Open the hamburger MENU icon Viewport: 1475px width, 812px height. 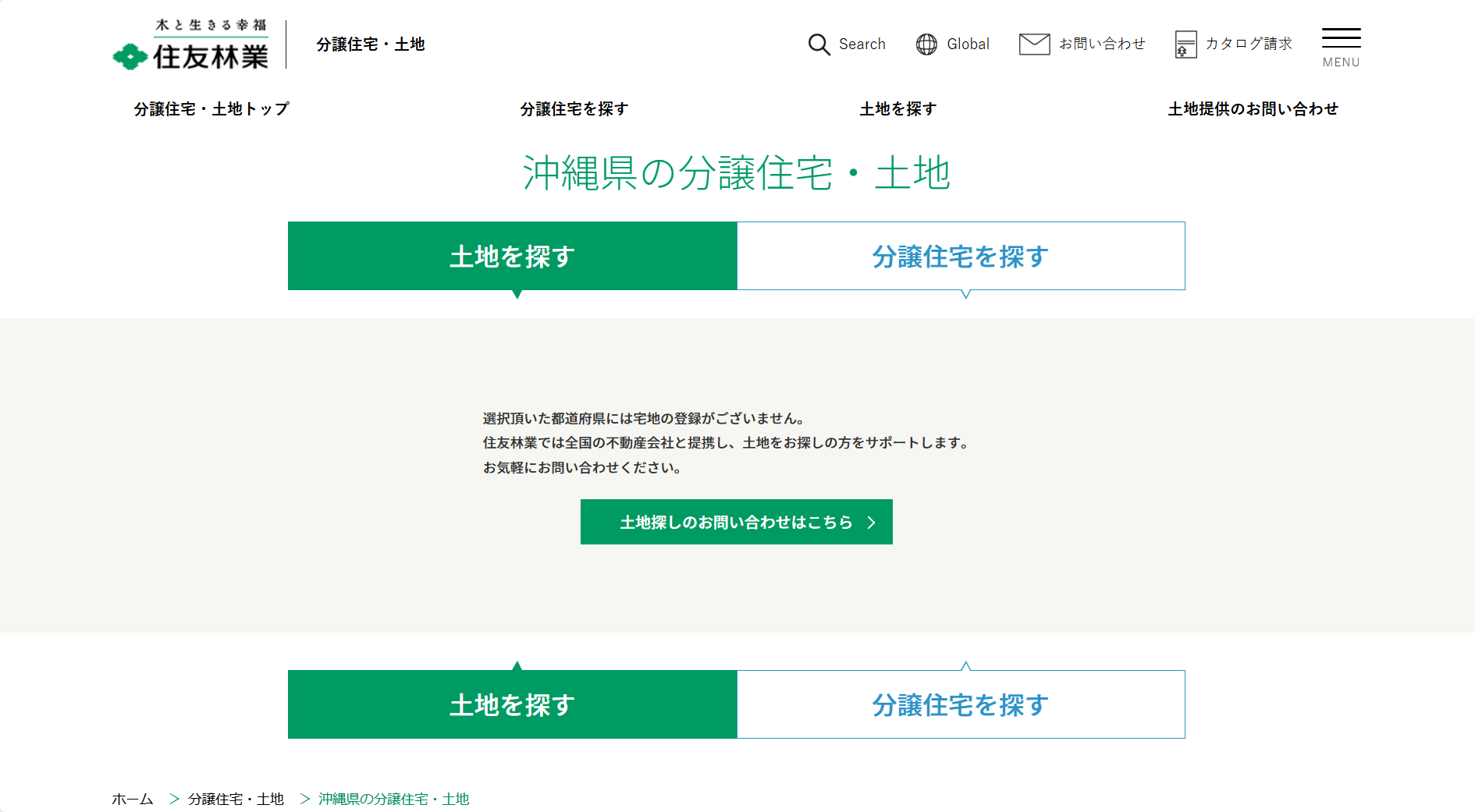pyautogui.click(x=1341, y=47)
